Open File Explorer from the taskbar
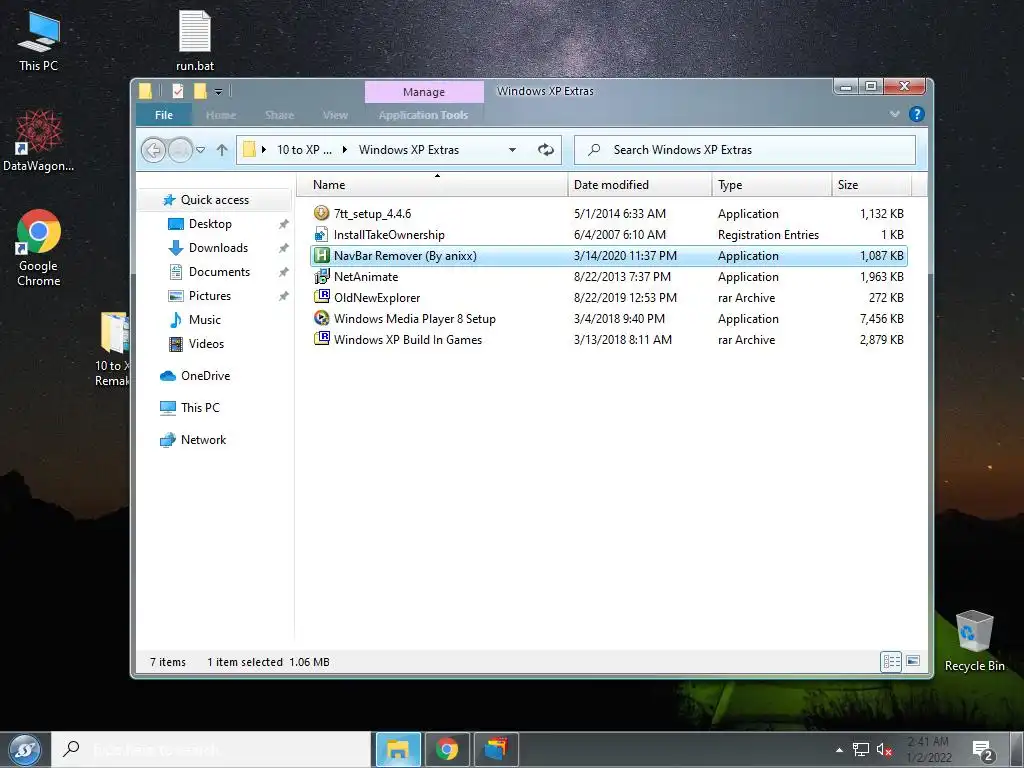 point(398,750)
